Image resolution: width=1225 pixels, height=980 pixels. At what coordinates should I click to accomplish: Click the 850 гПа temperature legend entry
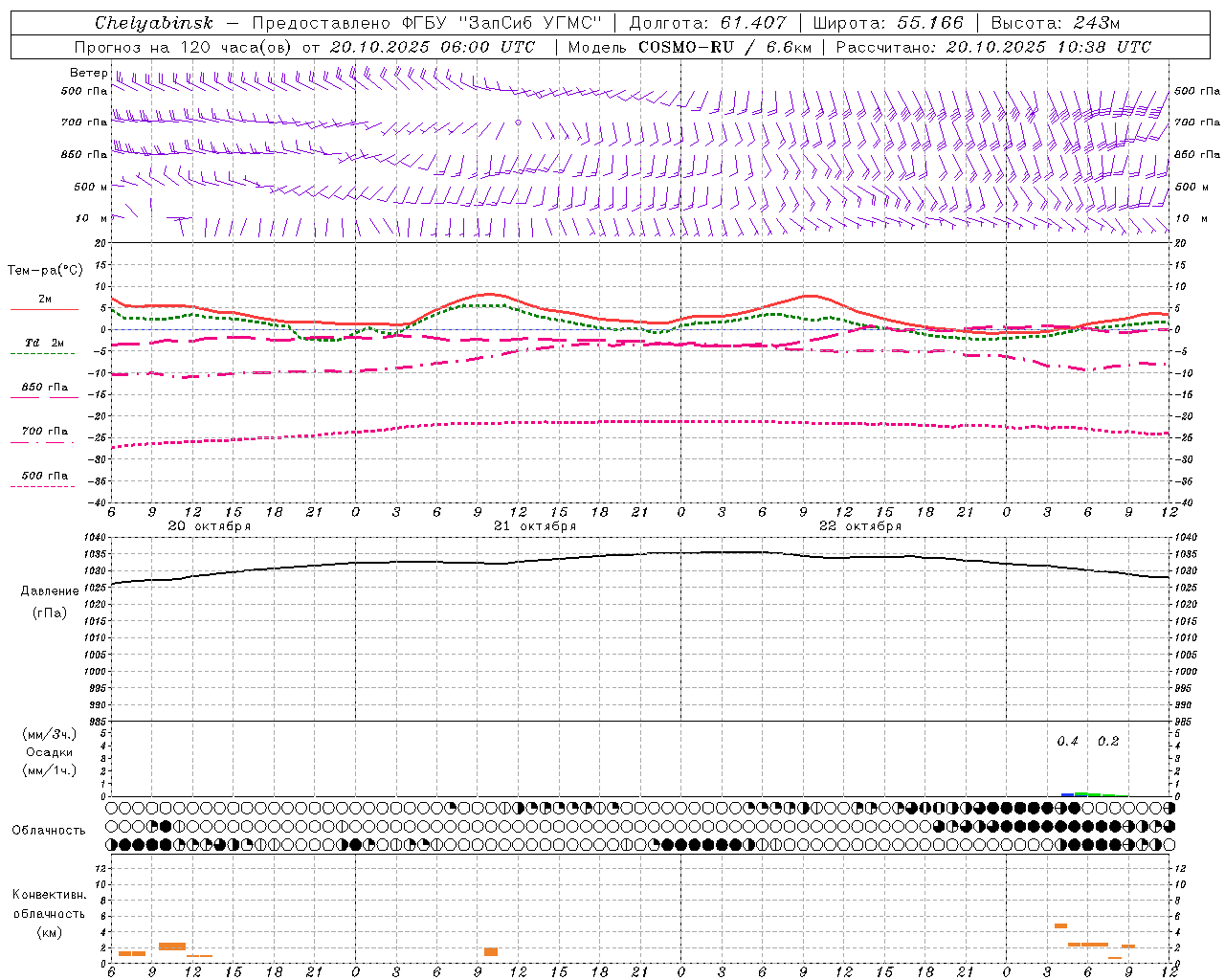pyautogui.click(x=45, y=389)
